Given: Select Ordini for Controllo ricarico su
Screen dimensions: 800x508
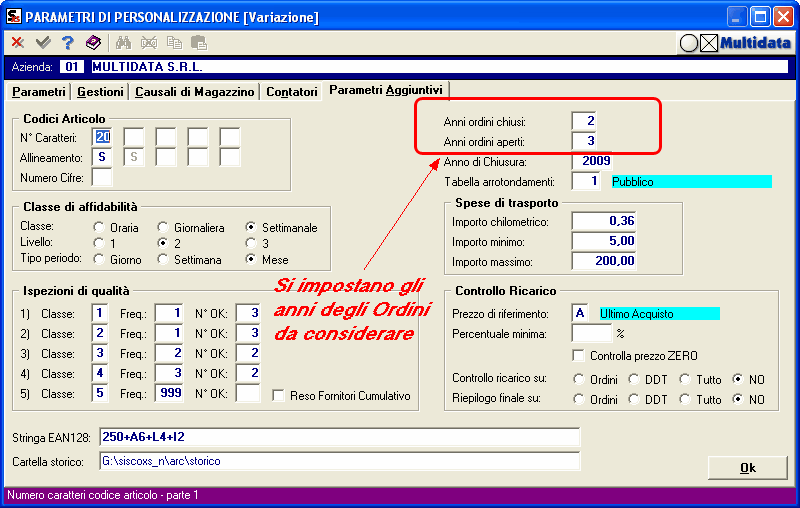Looking at the screenshot, I should tap(579, 379).
